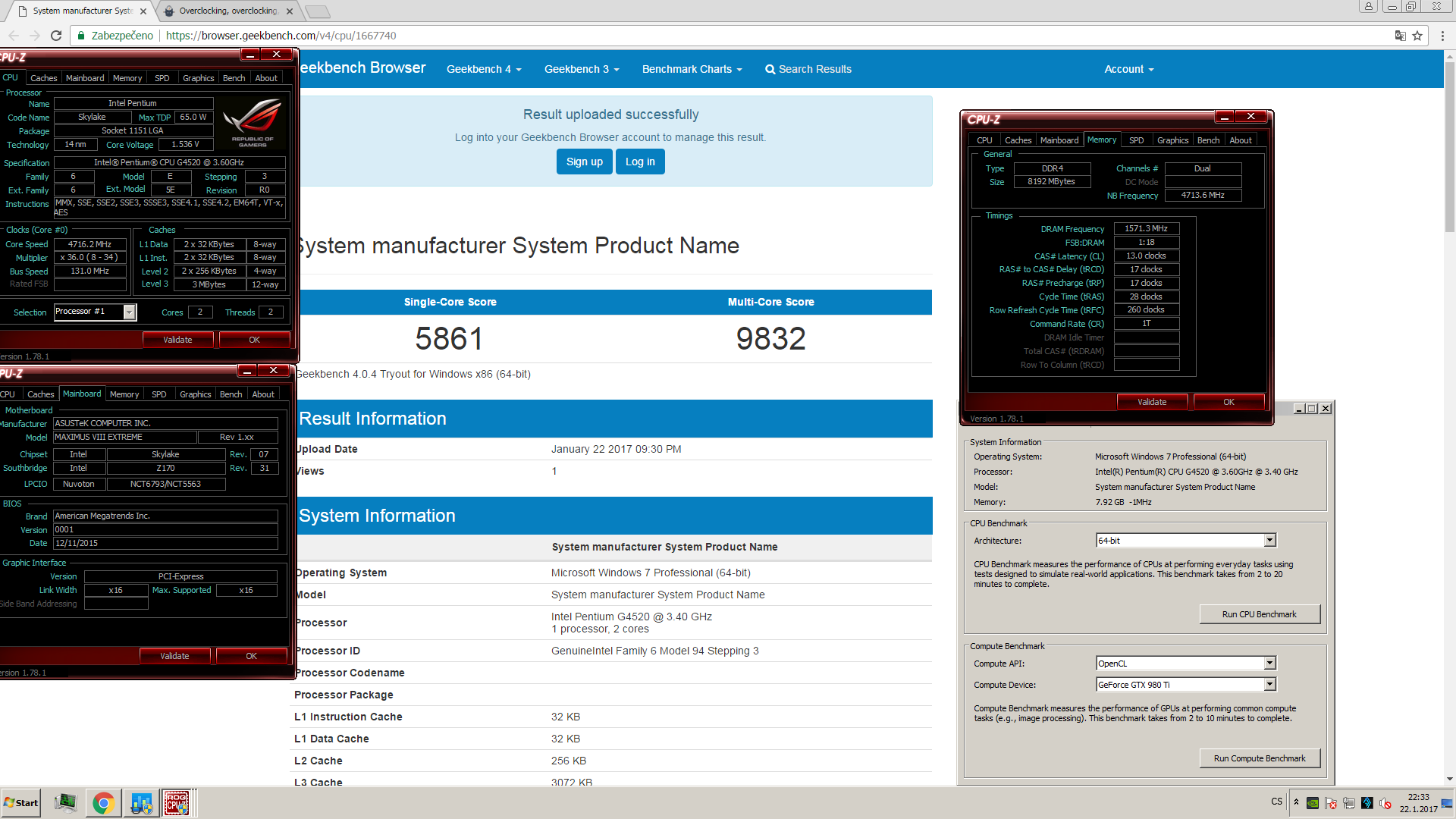Open the Geekbench 3 dropdown menu
Screen dimensions: 1456x819
click(x=582, y=69)
